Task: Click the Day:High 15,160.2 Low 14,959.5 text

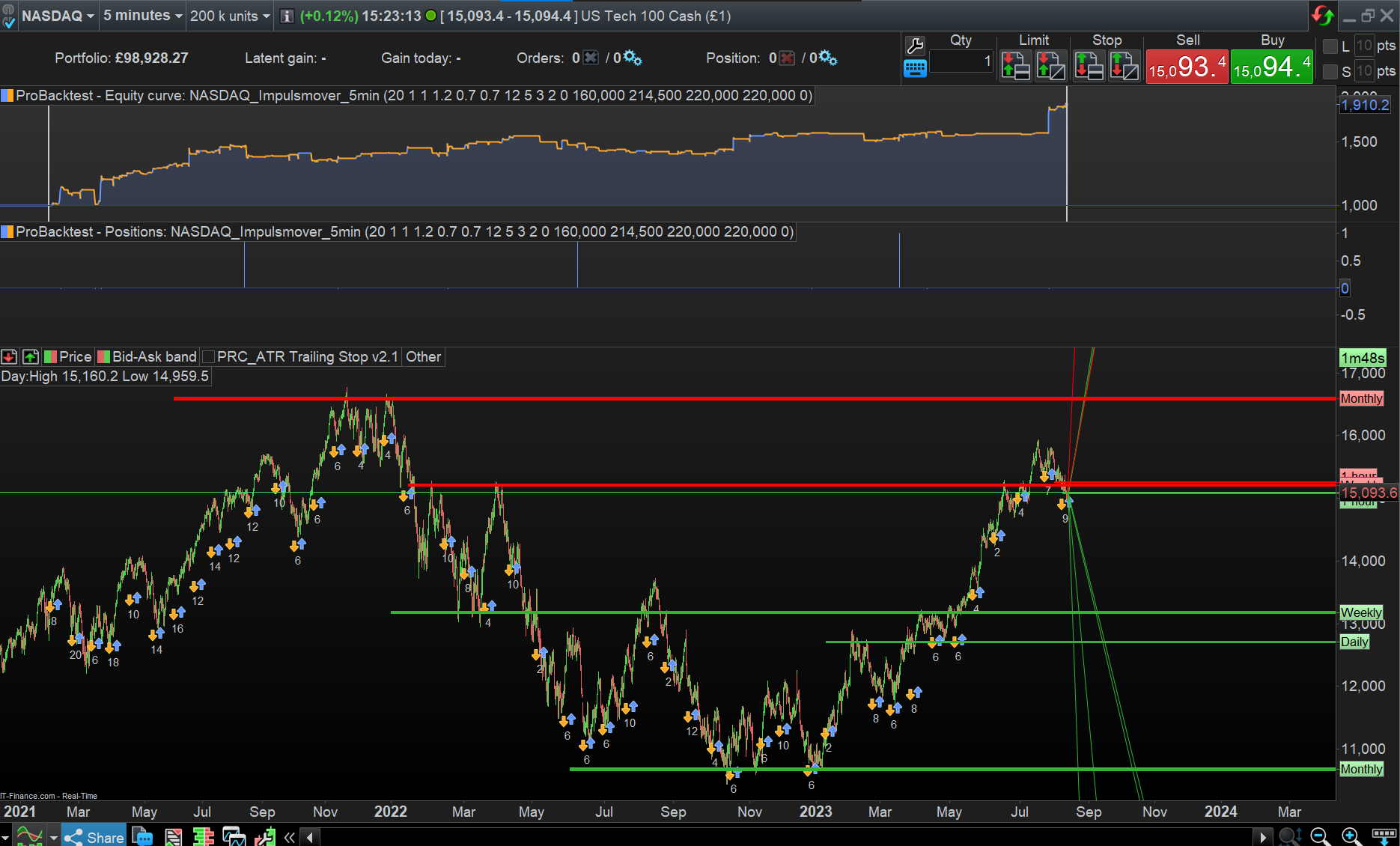Action: click(105, 377)
